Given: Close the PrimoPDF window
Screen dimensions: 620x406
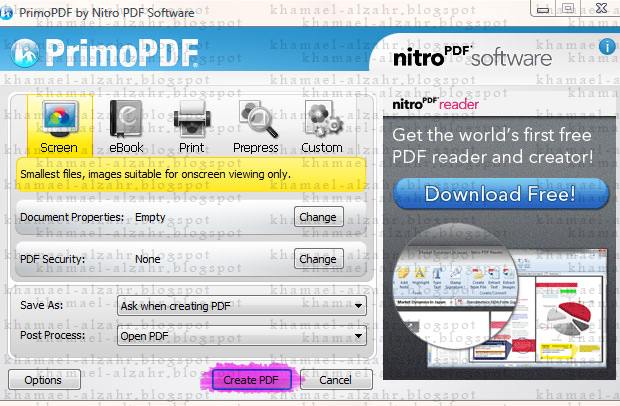Looking at the screenshot, I should (601, 8).
